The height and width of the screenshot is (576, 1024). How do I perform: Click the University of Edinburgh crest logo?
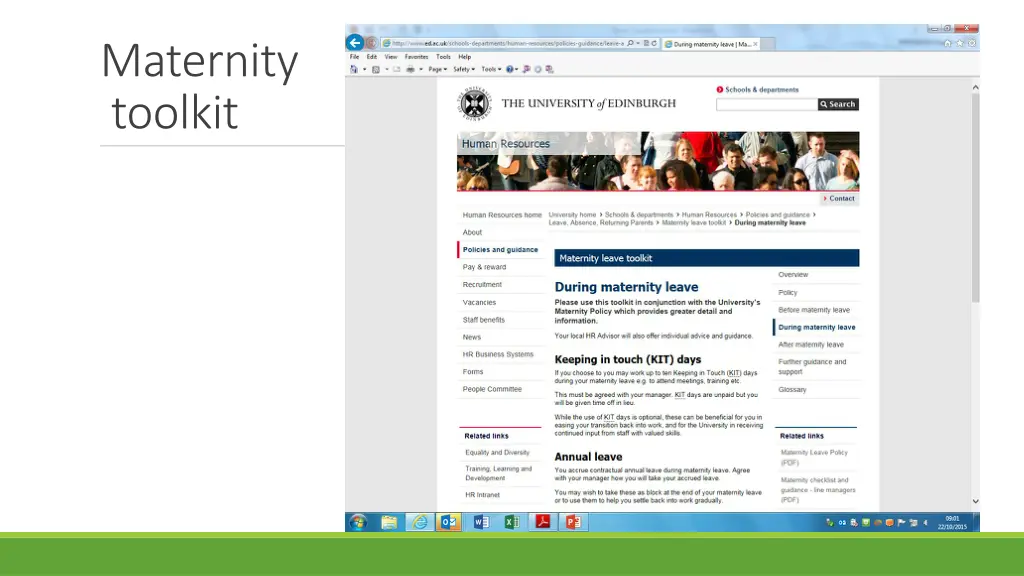[x=474, y=103]
